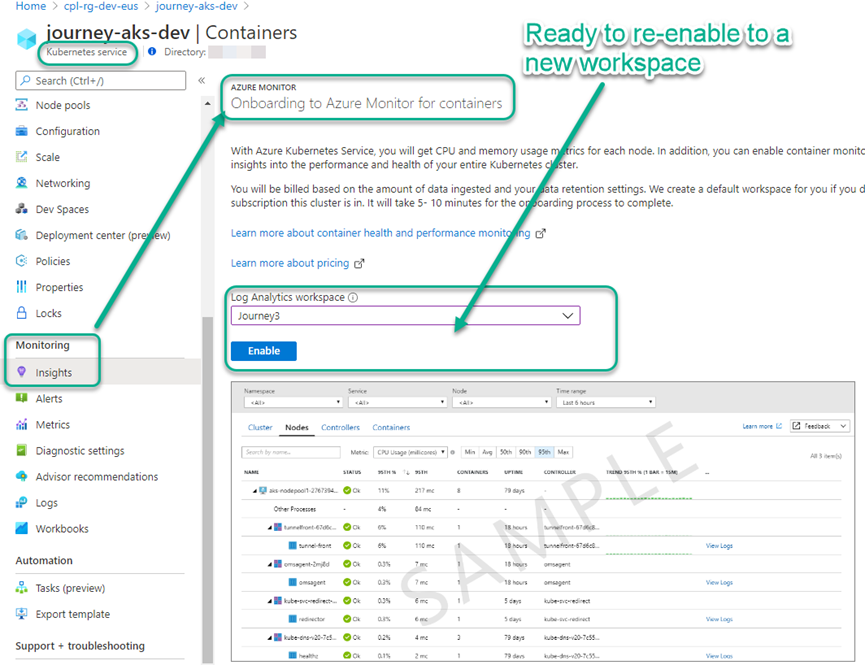Click the Metrics chart icon
The width and height of the screenshot is (865, 665).
22,425
